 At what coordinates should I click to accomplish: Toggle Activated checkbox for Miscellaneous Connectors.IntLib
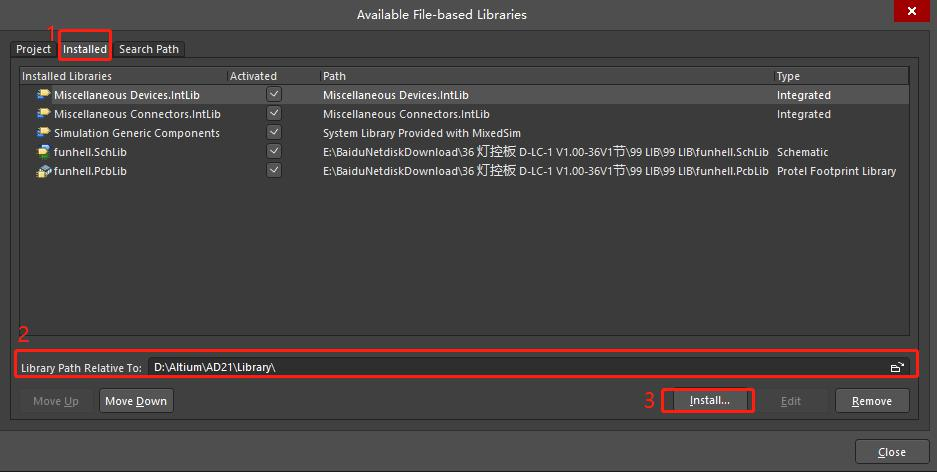point(274,113)
